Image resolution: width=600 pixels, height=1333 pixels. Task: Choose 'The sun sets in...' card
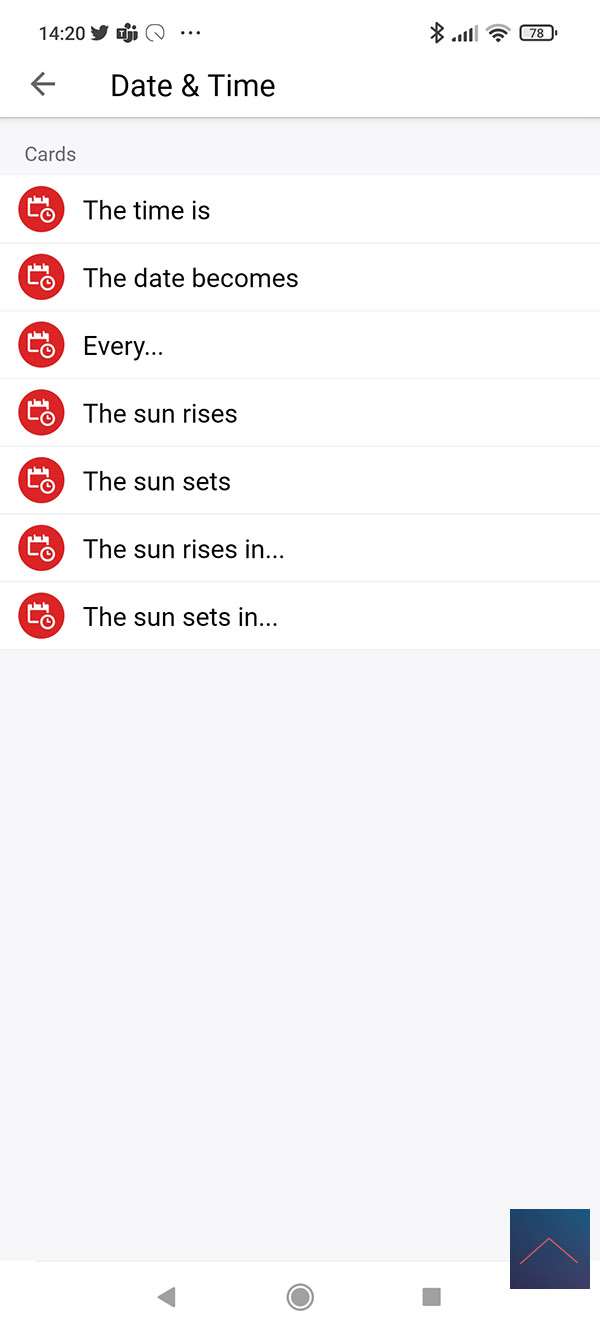181,616
